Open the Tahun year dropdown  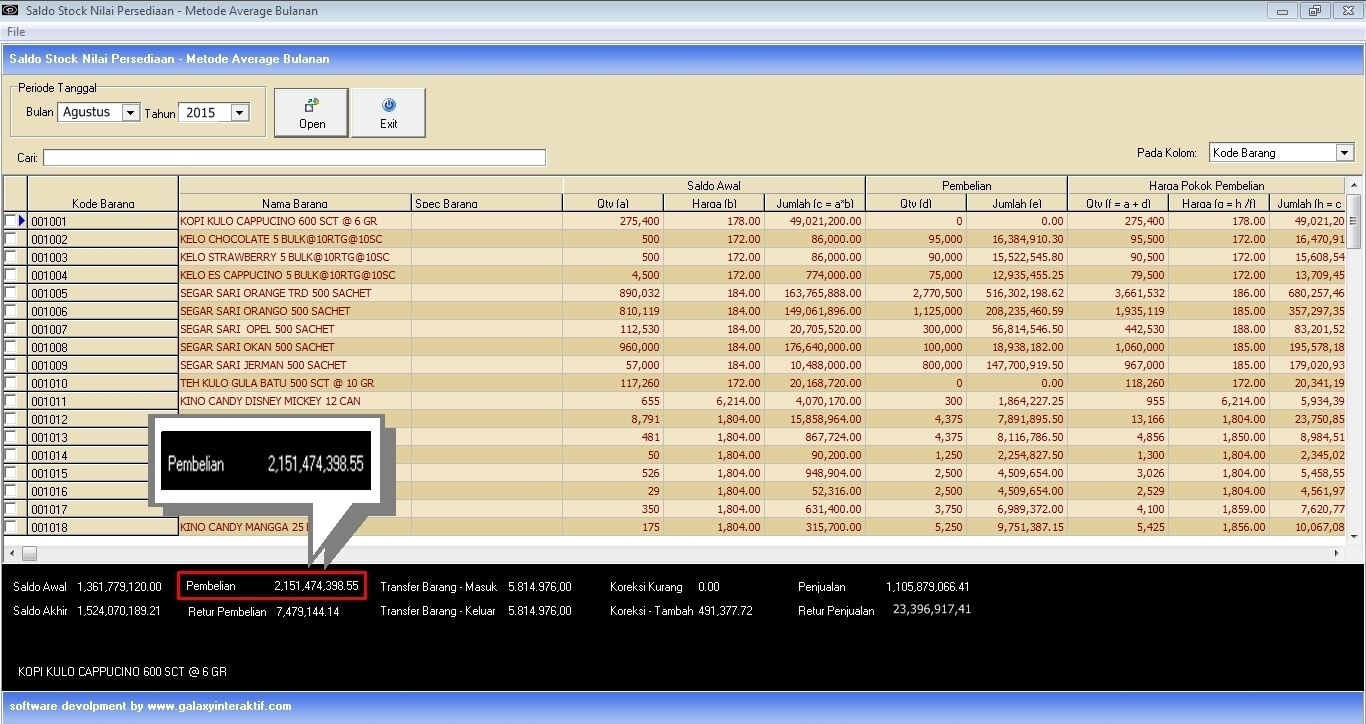pyautogui.click(x=239, y=113)
